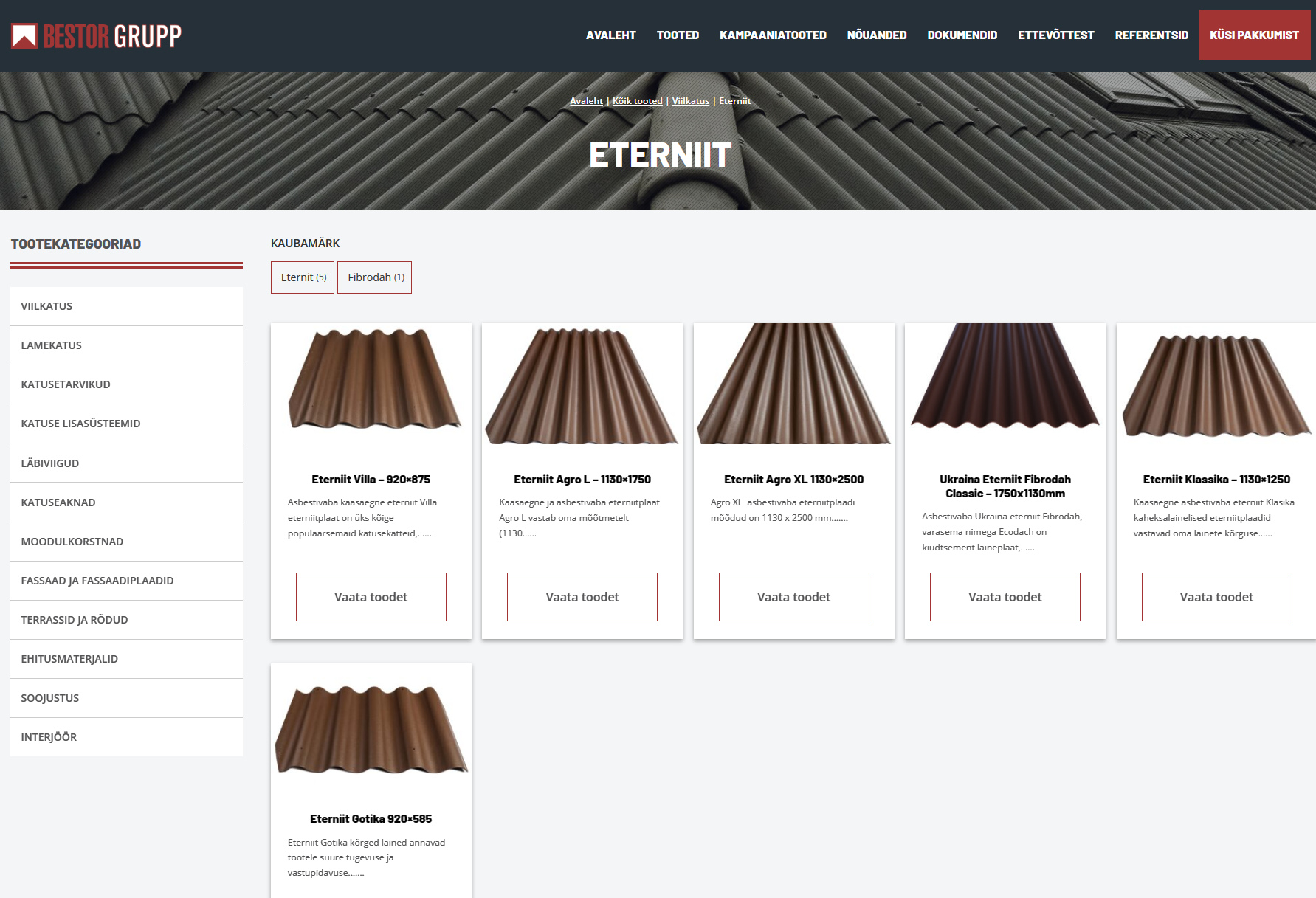Screen dimensions: 1316x898
Task: Open the EHITUSMATERJALID category
Action: click(x=126, y=659)
